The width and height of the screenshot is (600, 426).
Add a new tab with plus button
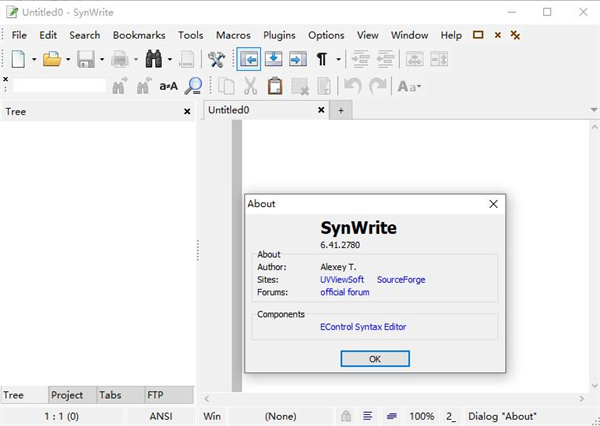click(340, 111)
